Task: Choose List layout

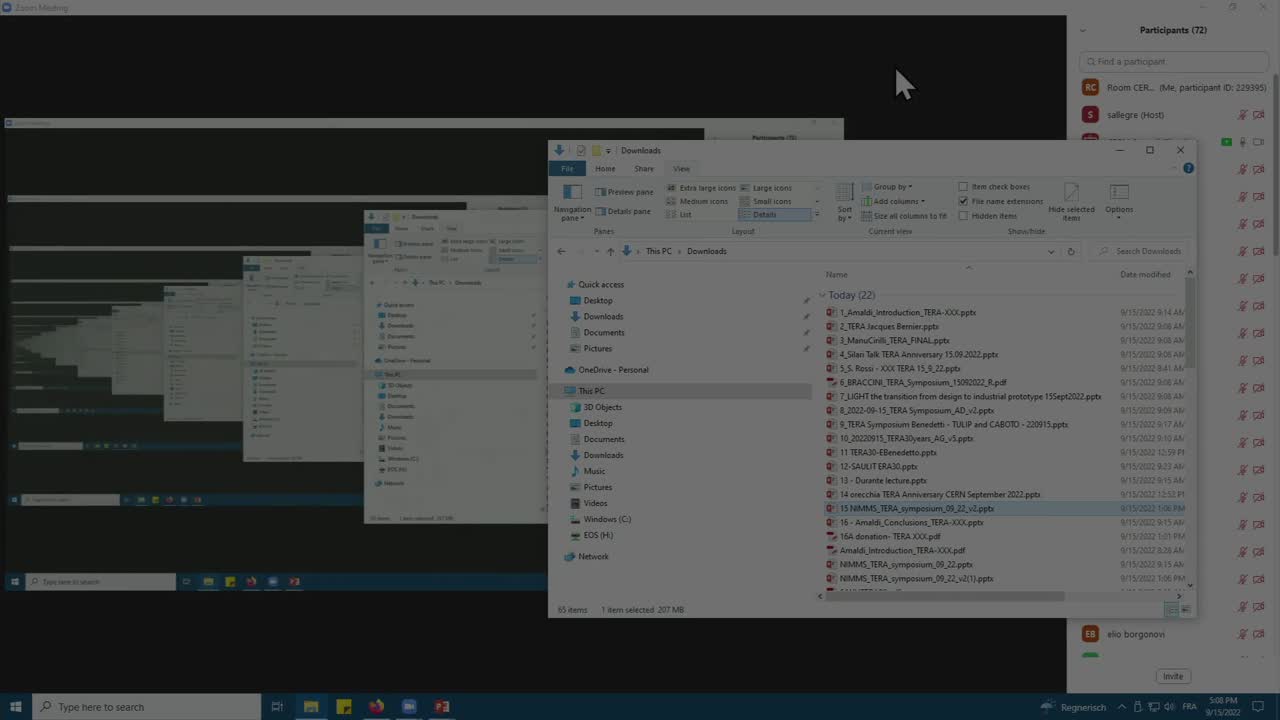Action: coord(679,215)
